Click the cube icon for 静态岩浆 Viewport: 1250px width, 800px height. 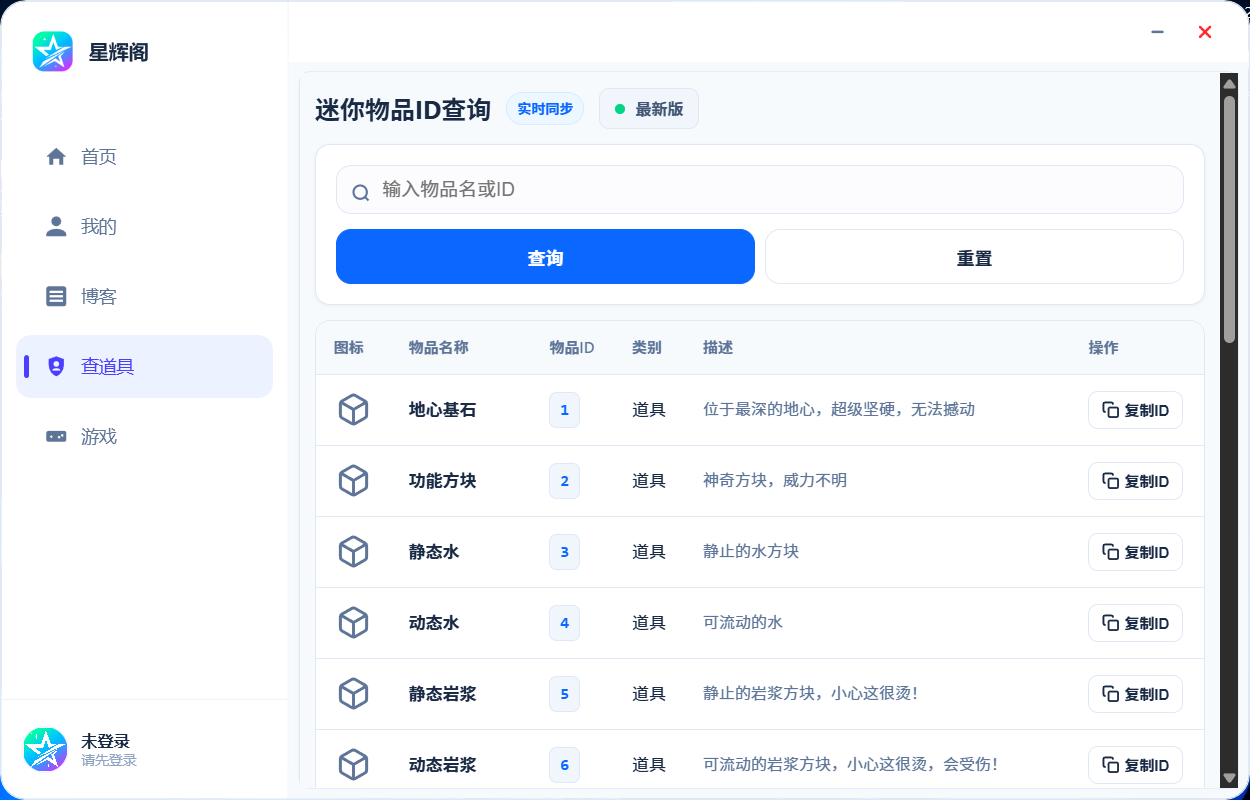point(353,694)
